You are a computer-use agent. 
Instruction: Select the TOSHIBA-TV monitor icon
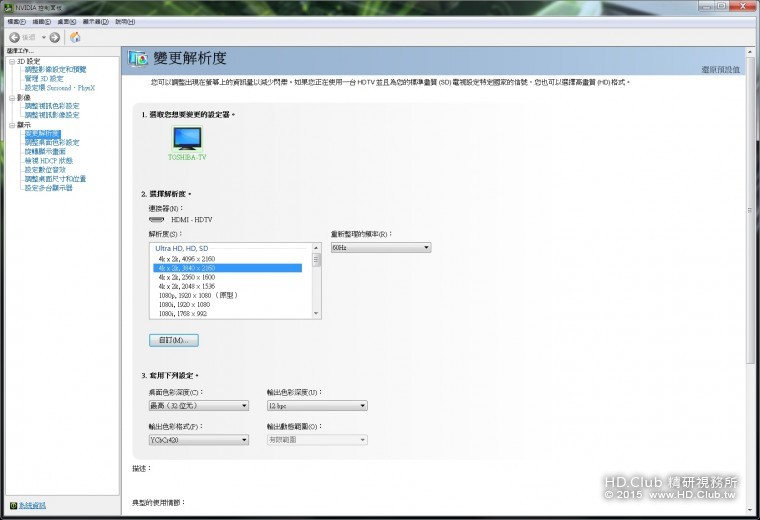pyautogui.click(x=187, y=139)
